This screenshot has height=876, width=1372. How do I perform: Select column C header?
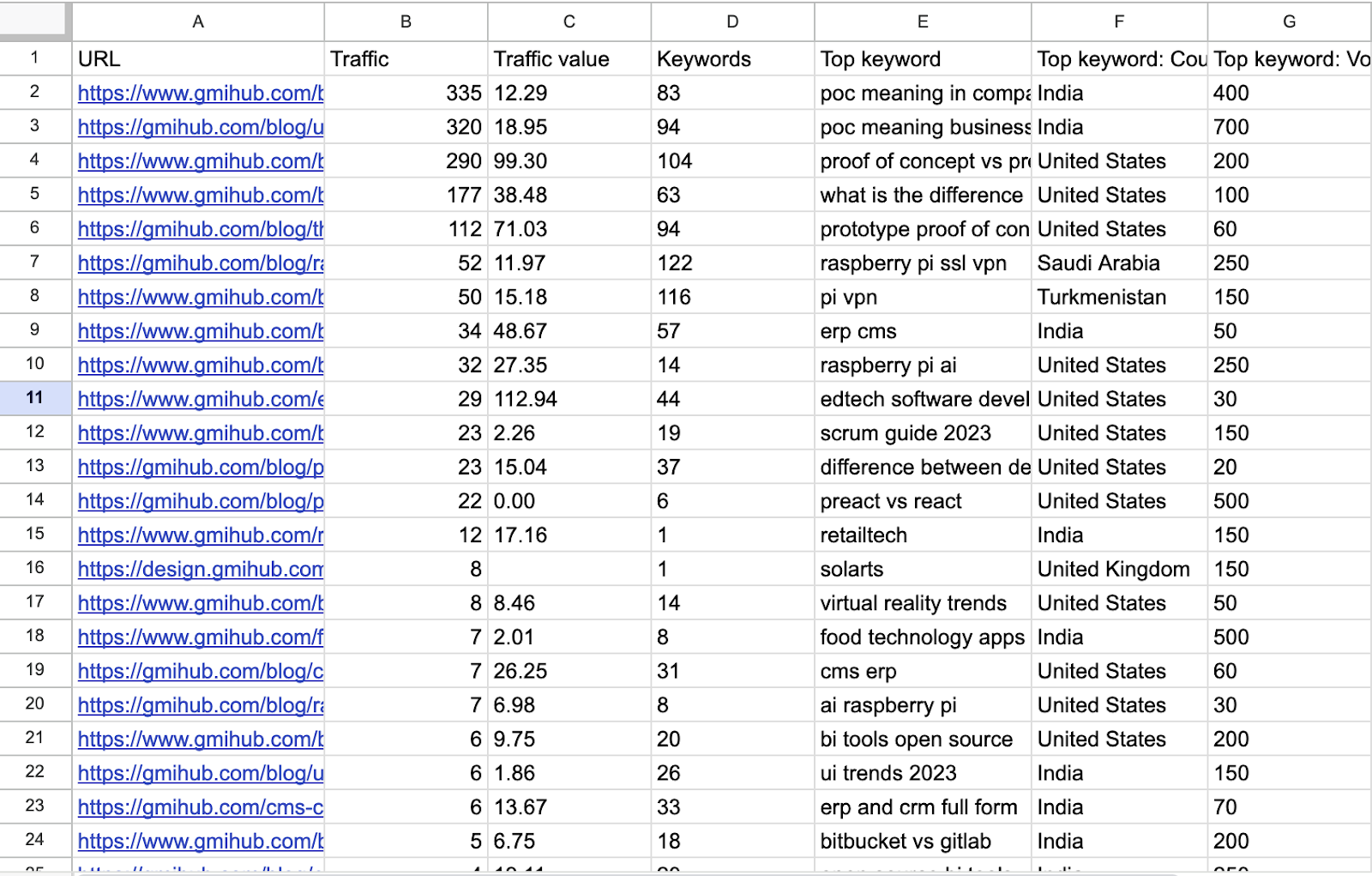(x=569, y=21)
